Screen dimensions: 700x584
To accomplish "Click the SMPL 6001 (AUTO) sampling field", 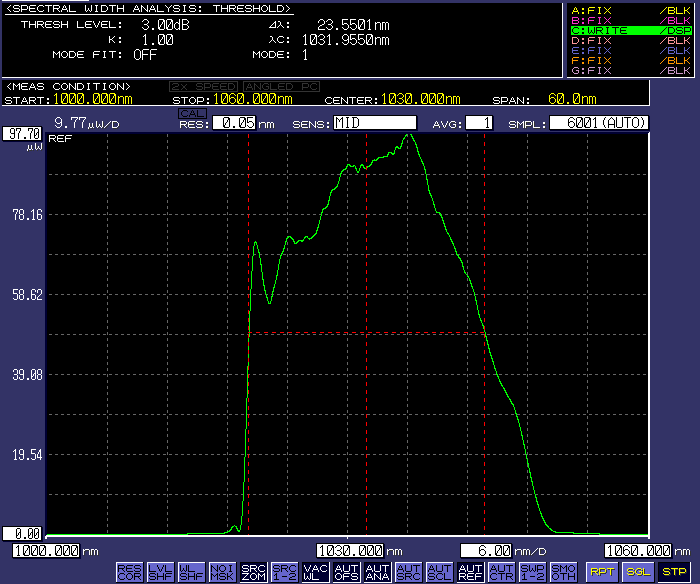I will tap(599, 123).
